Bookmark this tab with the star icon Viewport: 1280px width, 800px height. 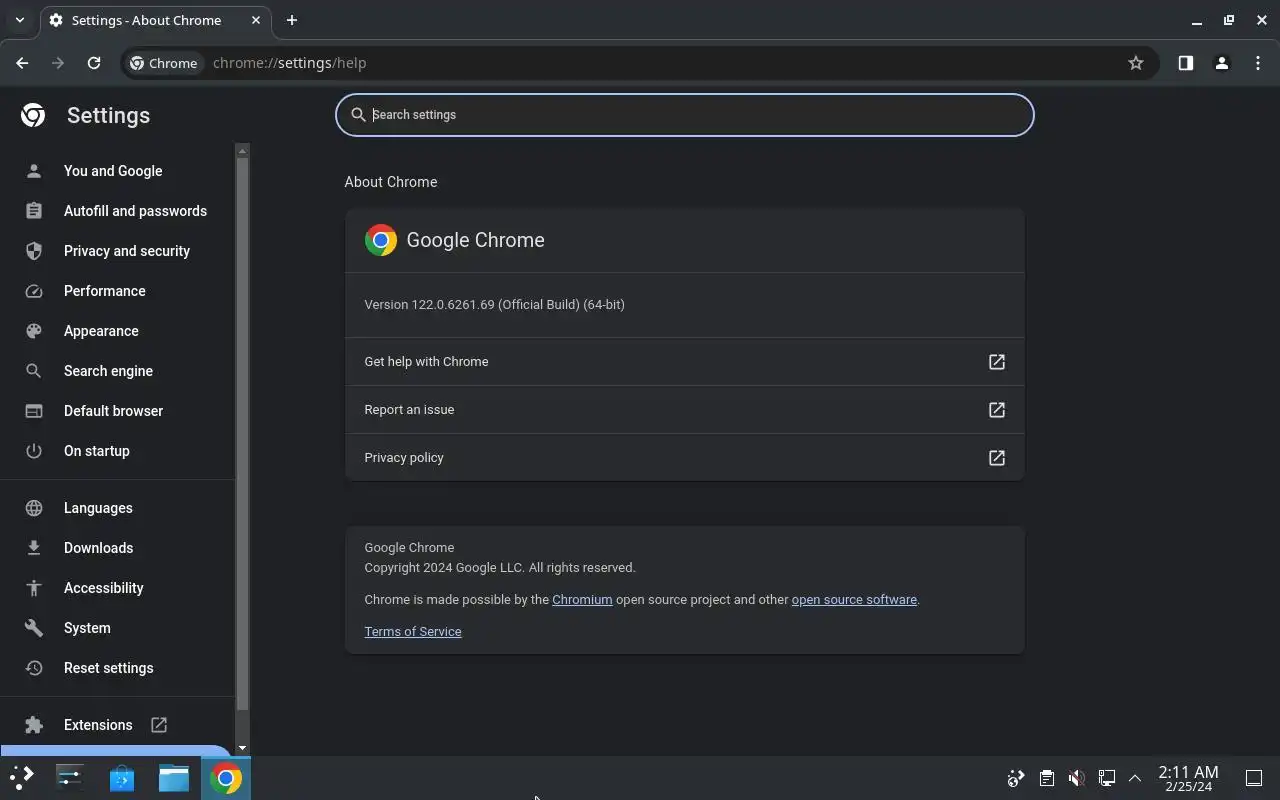coord(1136,63)
